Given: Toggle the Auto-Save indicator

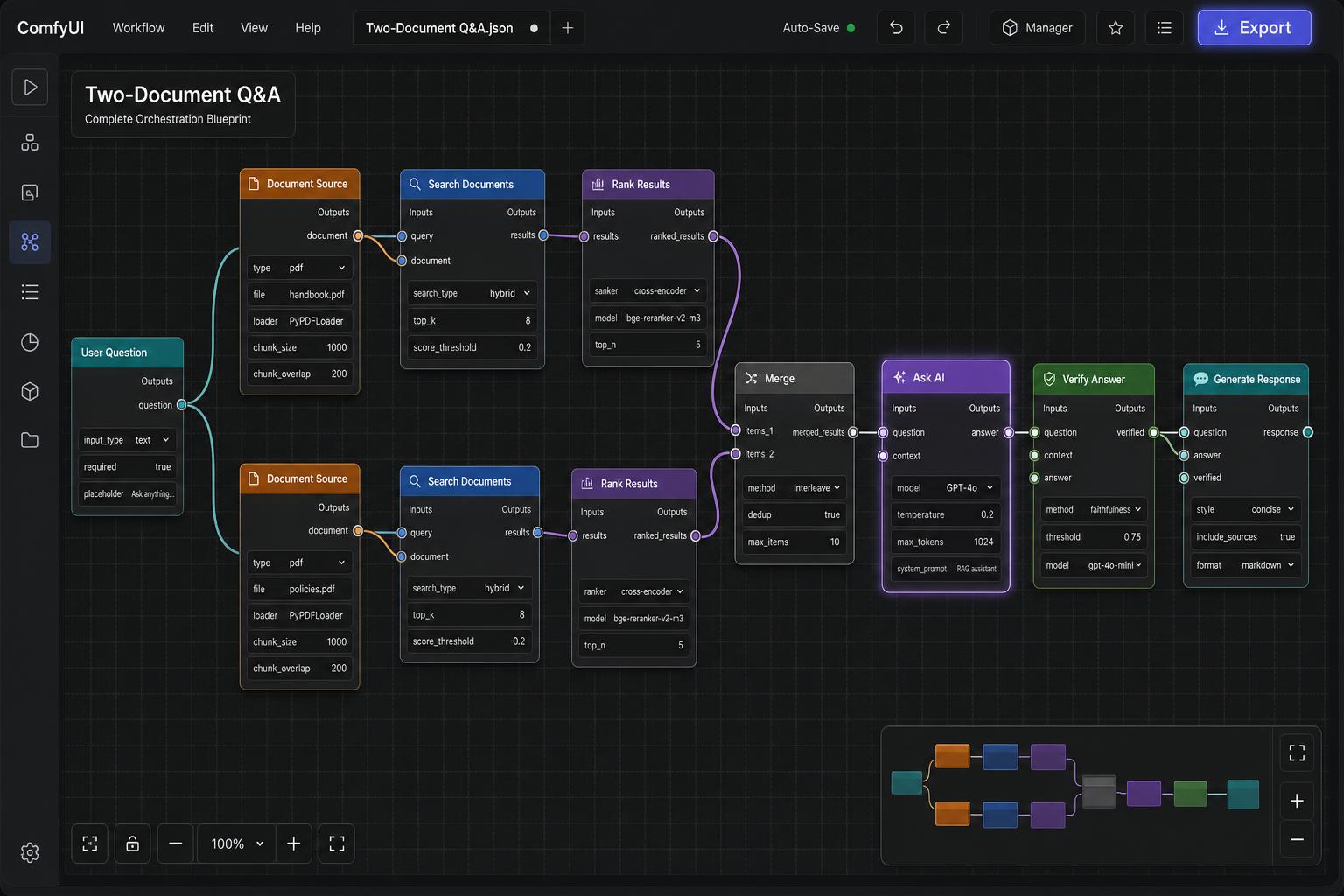Looking at the screenshot, I should (819, 28).
